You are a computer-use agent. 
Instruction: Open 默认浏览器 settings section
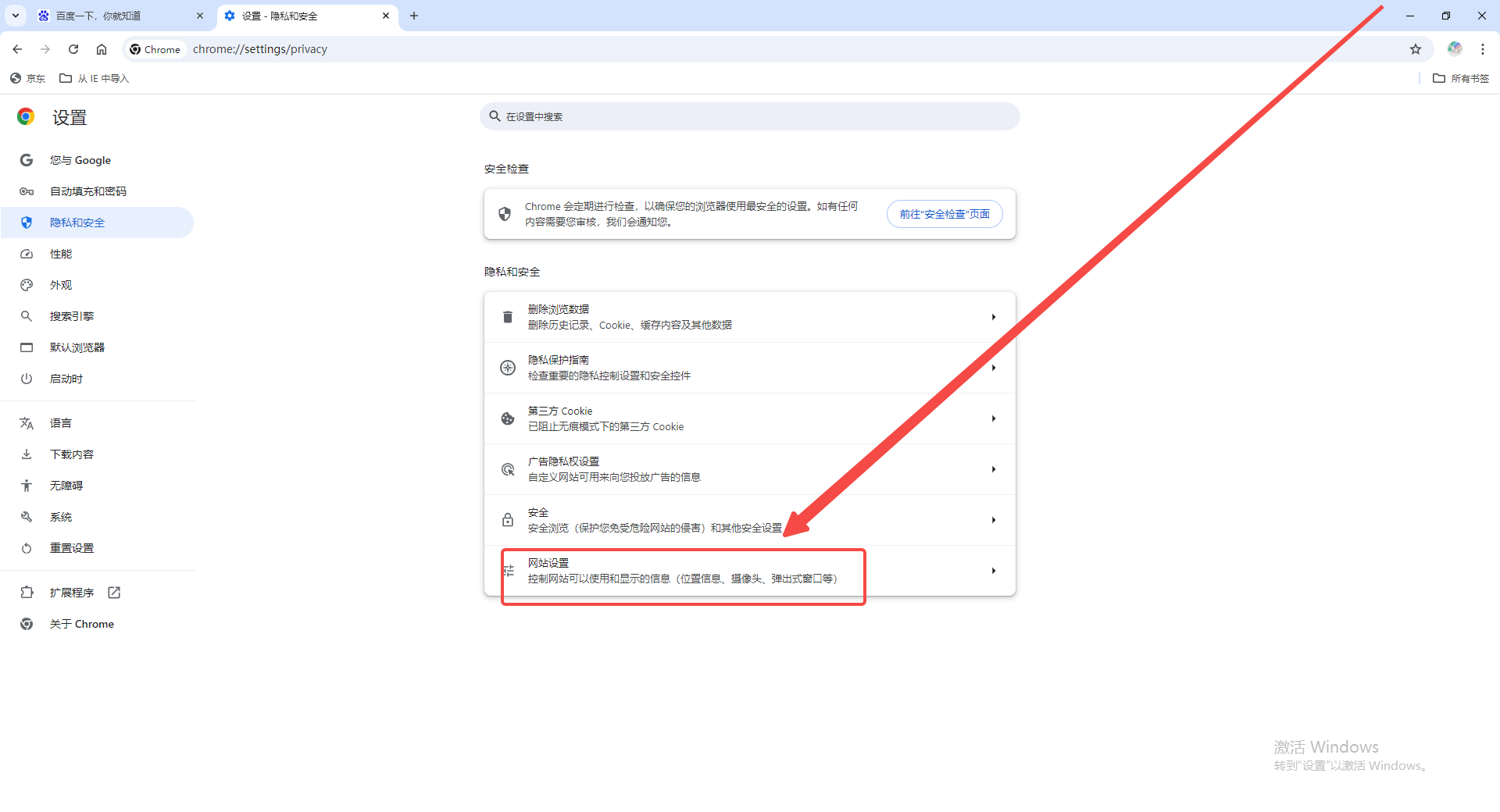(97, 347)
